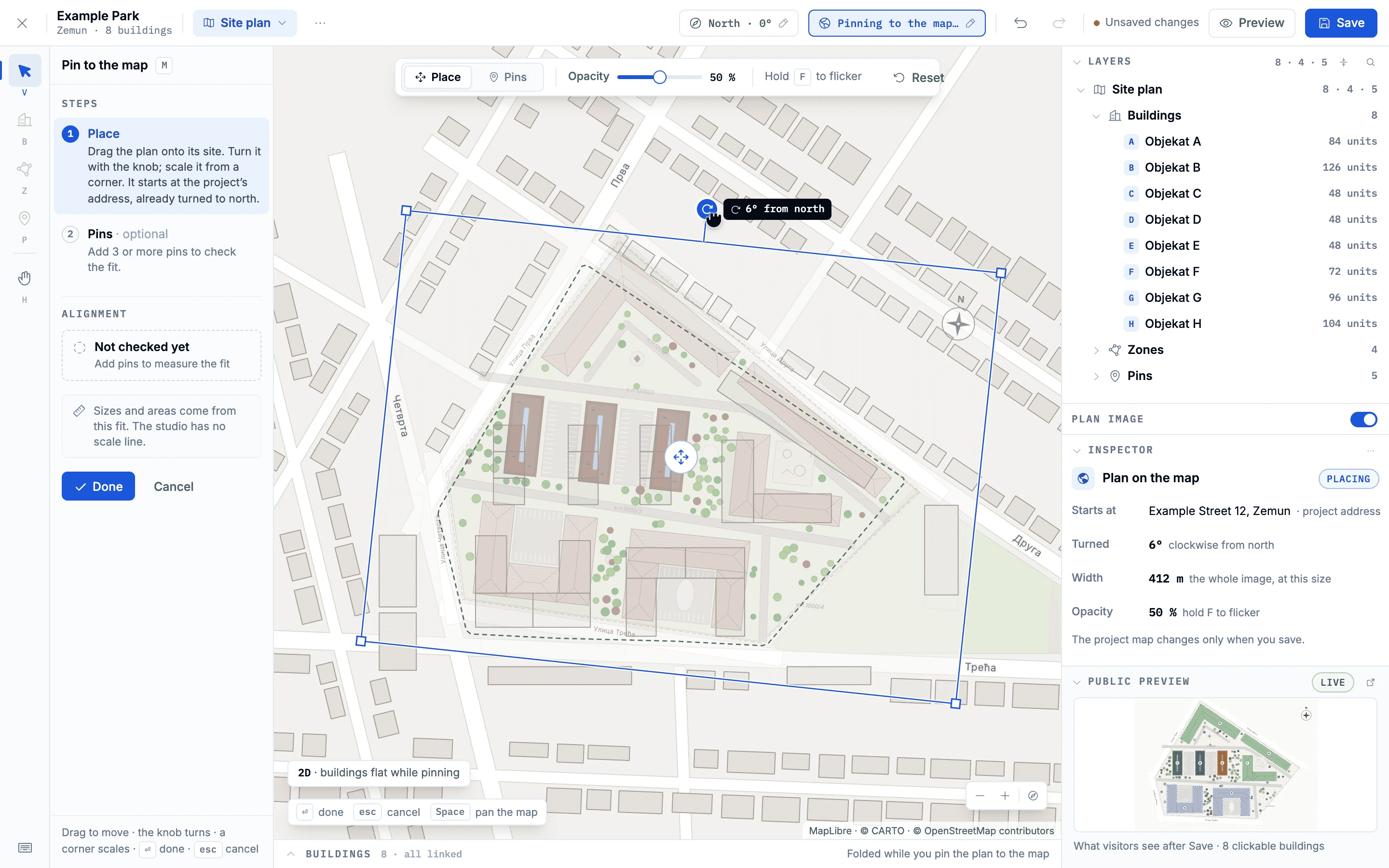Search layers with the magnifier icon
This screenshot has height=868, width=1389.
1371,62
